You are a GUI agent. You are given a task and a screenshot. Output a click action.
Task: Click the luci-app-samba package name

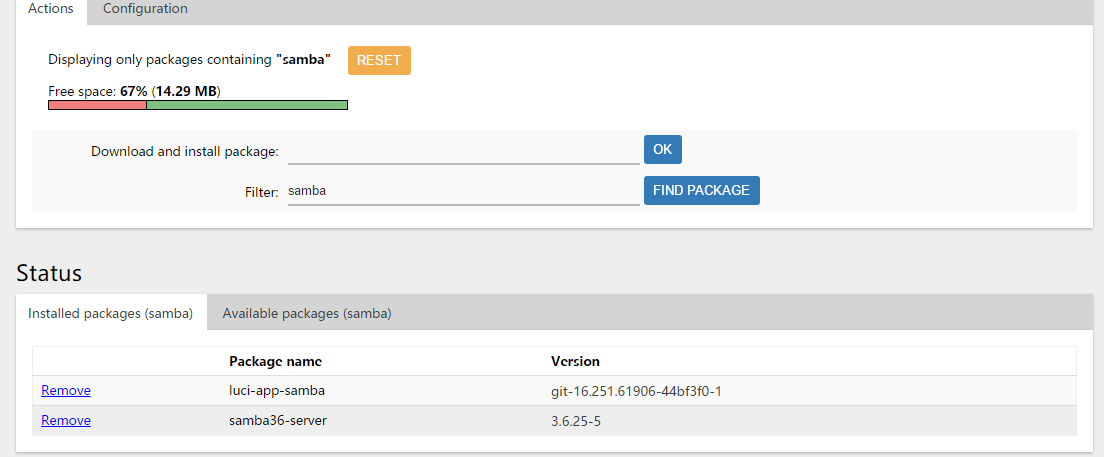pos(277,391)
